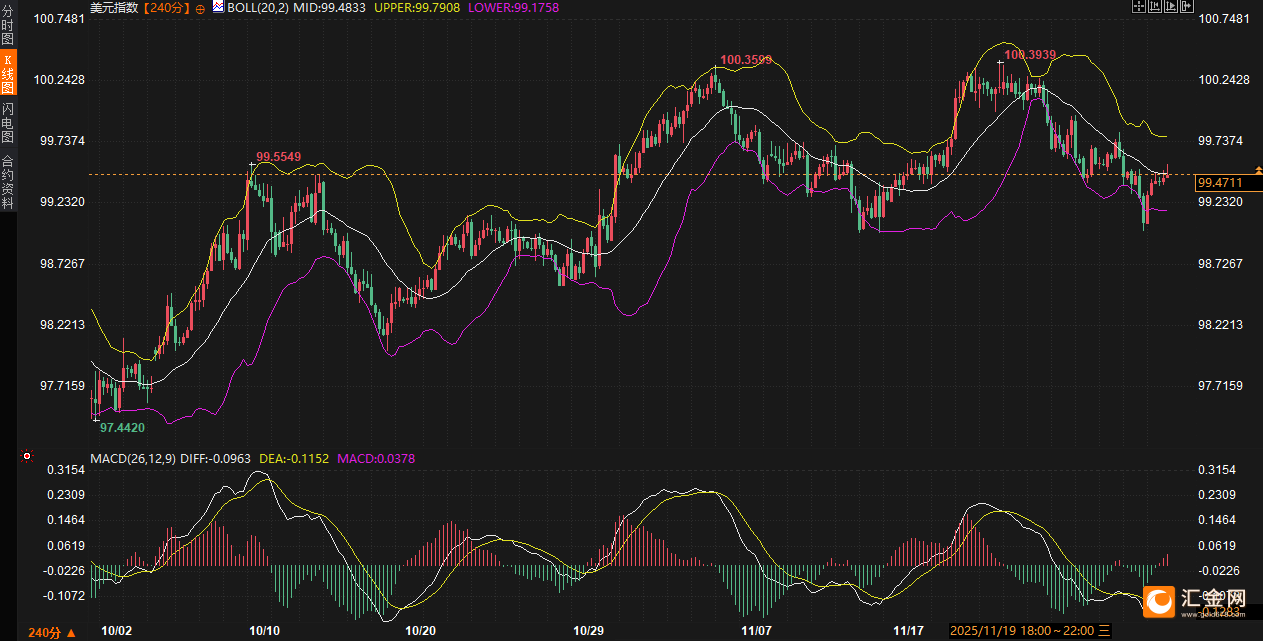Open the 合约资料 side tab

click(8, 182)
